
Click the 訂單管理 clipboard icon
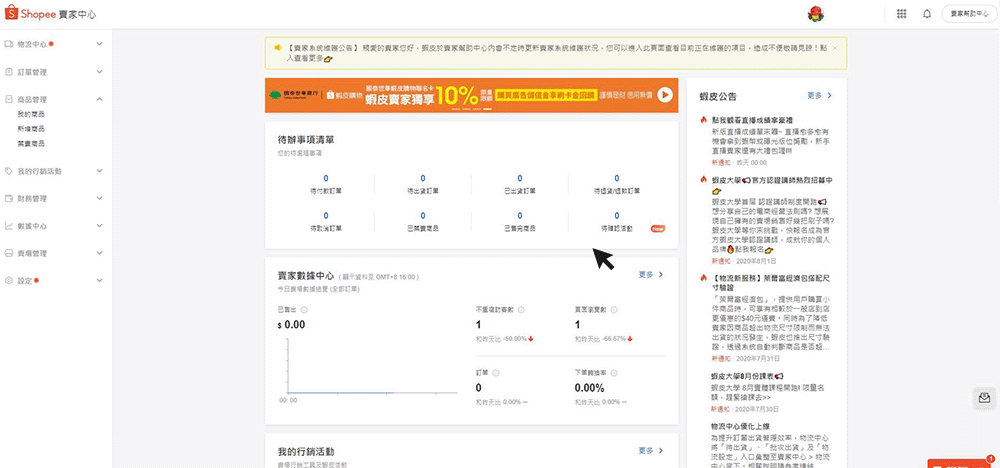pyautogui.click(x=9, y=72)
